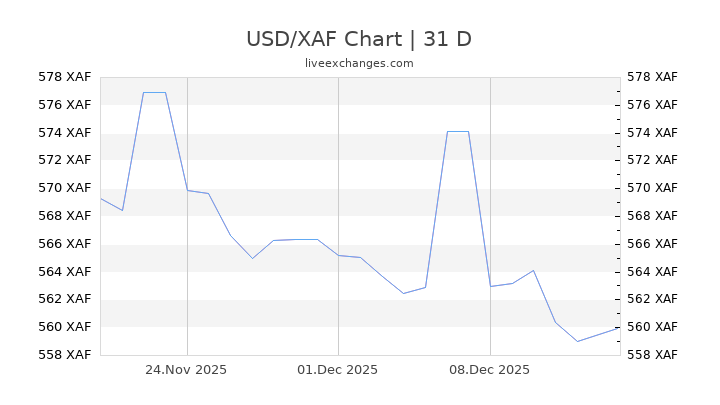Select the 570 XAF label on right axis
Screen dimensions: 720x405
(x=650, y=188)
